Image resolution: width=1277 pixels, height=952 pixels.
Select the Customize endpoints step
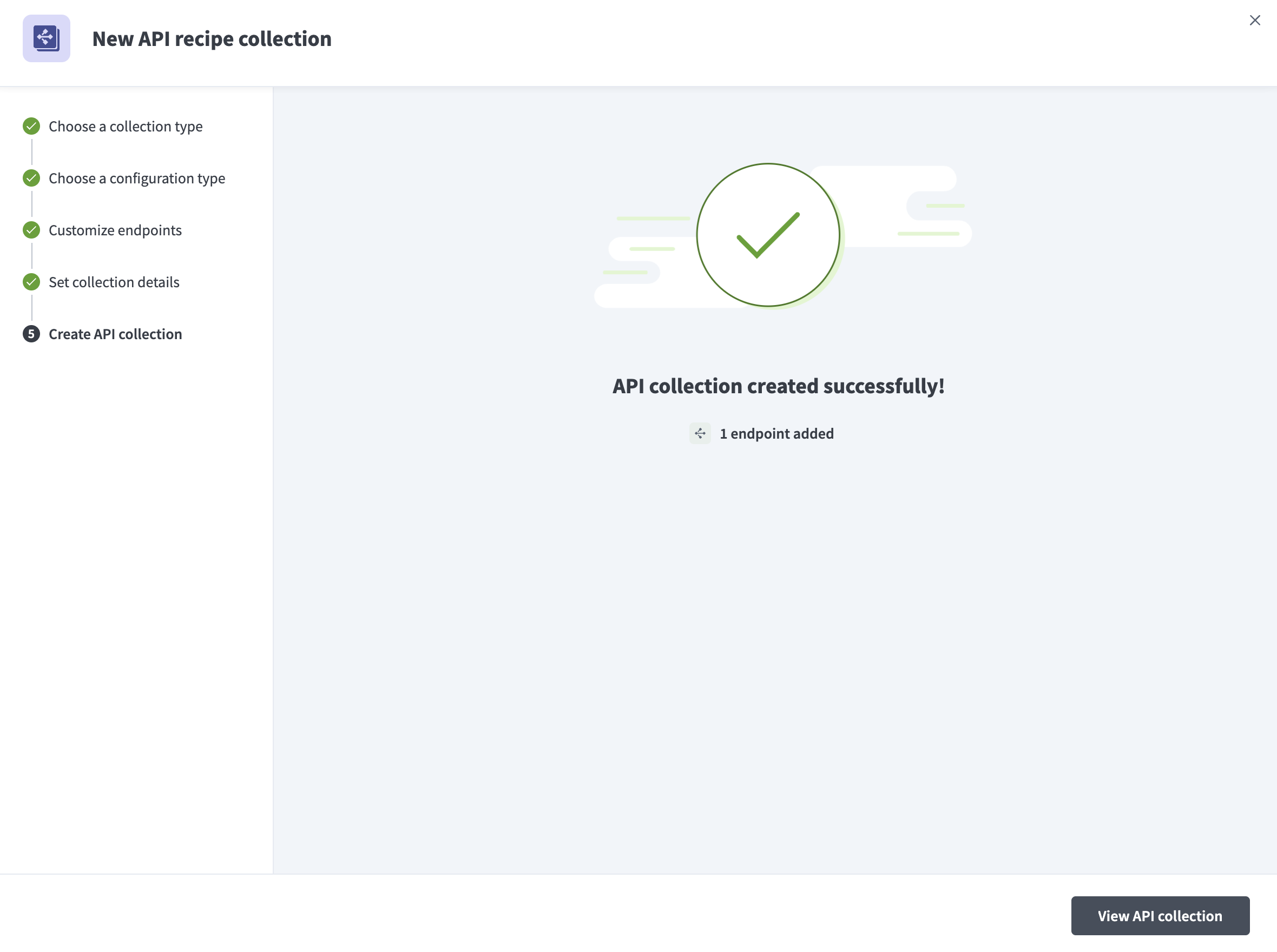115,229
